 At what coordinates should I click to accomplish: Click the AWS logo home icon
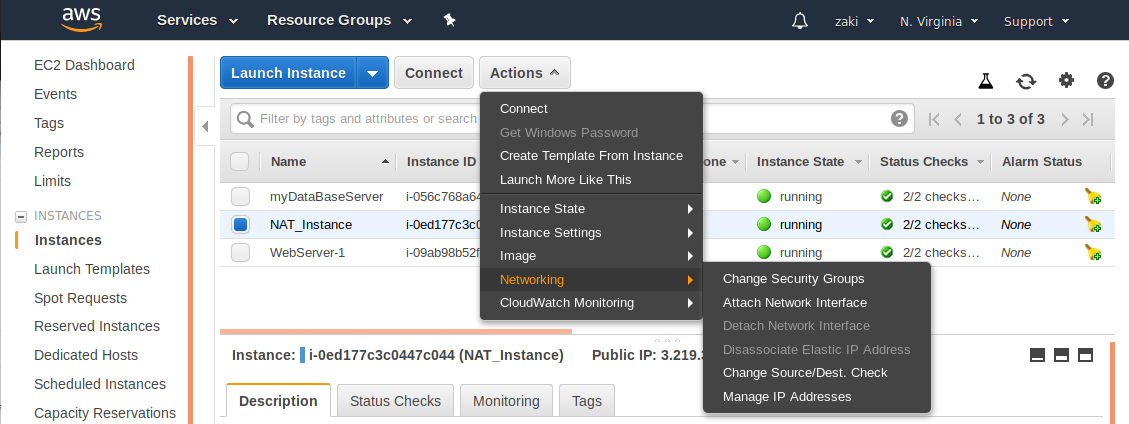coord(80,19)
